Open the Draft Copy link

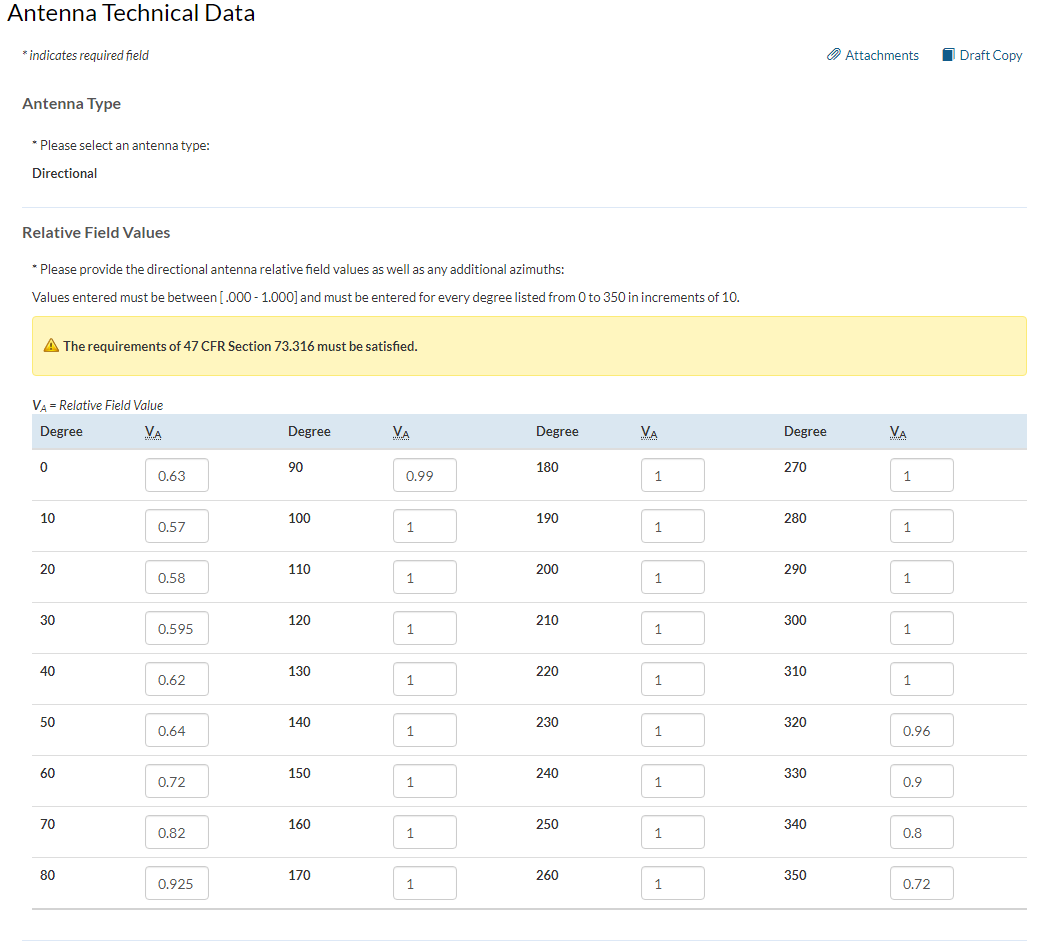click(990, 55)
